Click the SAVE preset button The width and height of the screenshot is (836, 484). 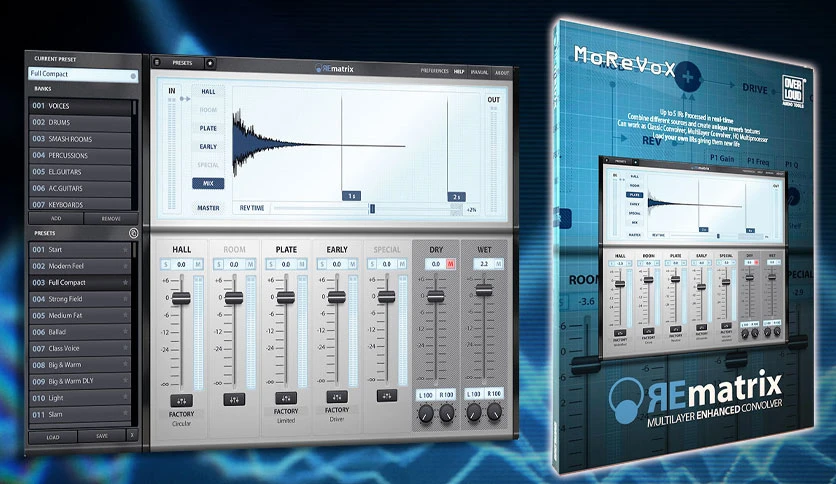[102, 436]
